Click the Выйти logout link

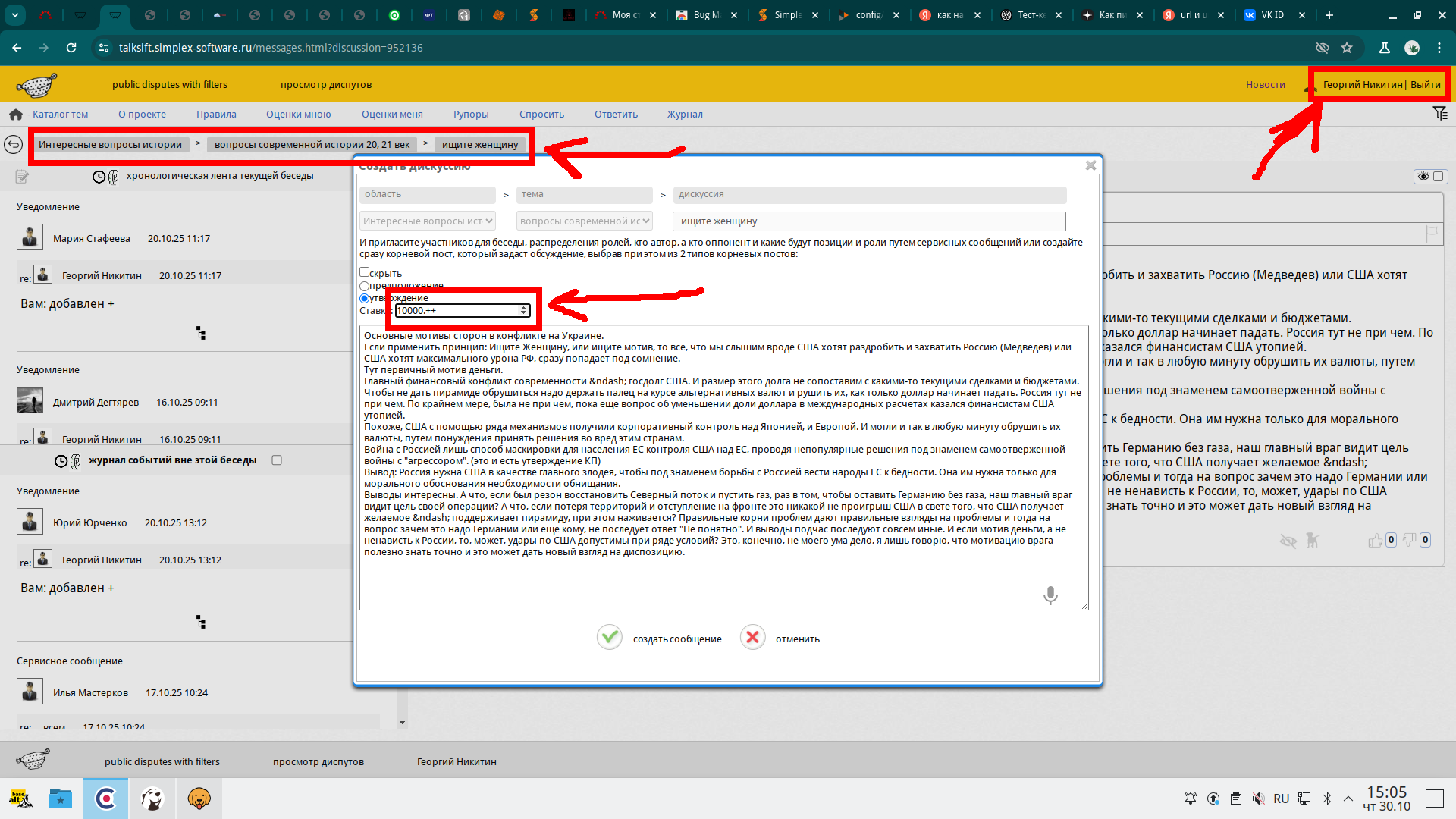1425,85
